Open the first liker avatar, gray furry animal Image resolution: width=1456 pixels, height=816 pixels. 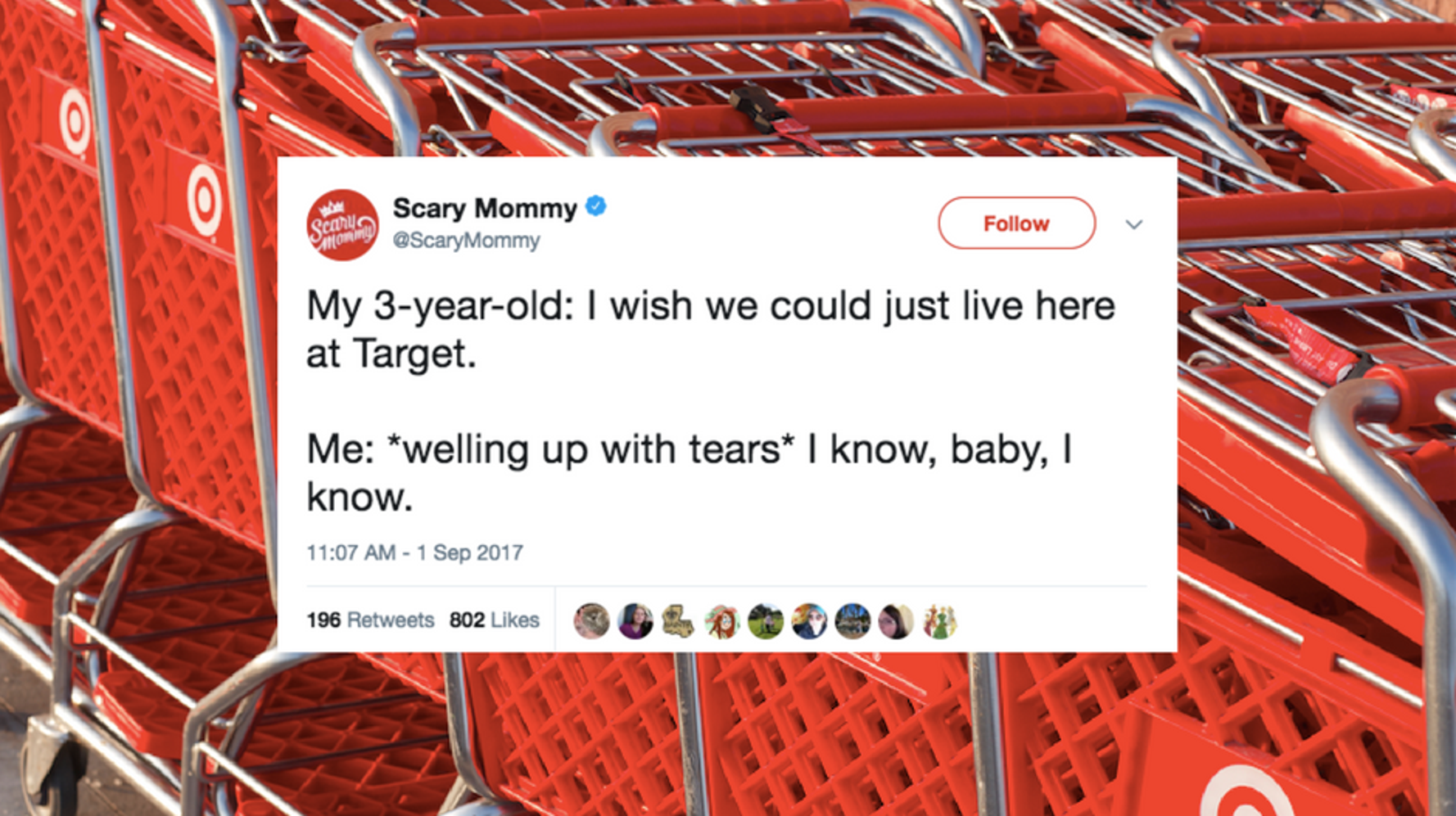[591, 621]
